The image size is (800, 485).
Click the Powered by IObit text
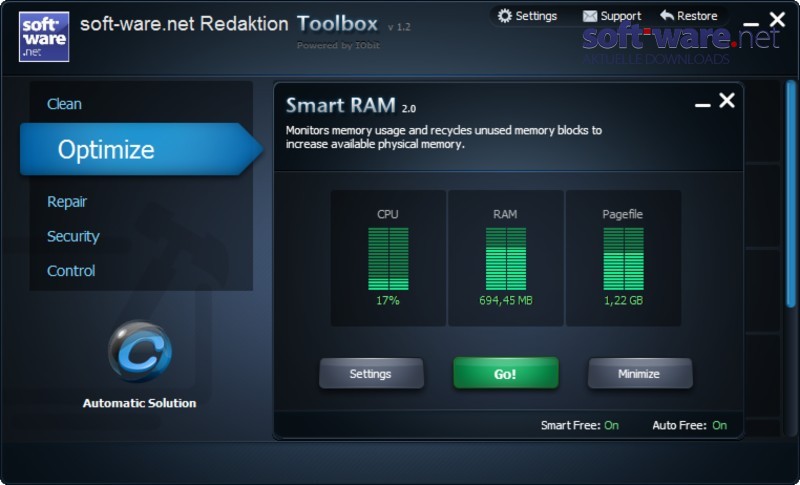(338, 45)
